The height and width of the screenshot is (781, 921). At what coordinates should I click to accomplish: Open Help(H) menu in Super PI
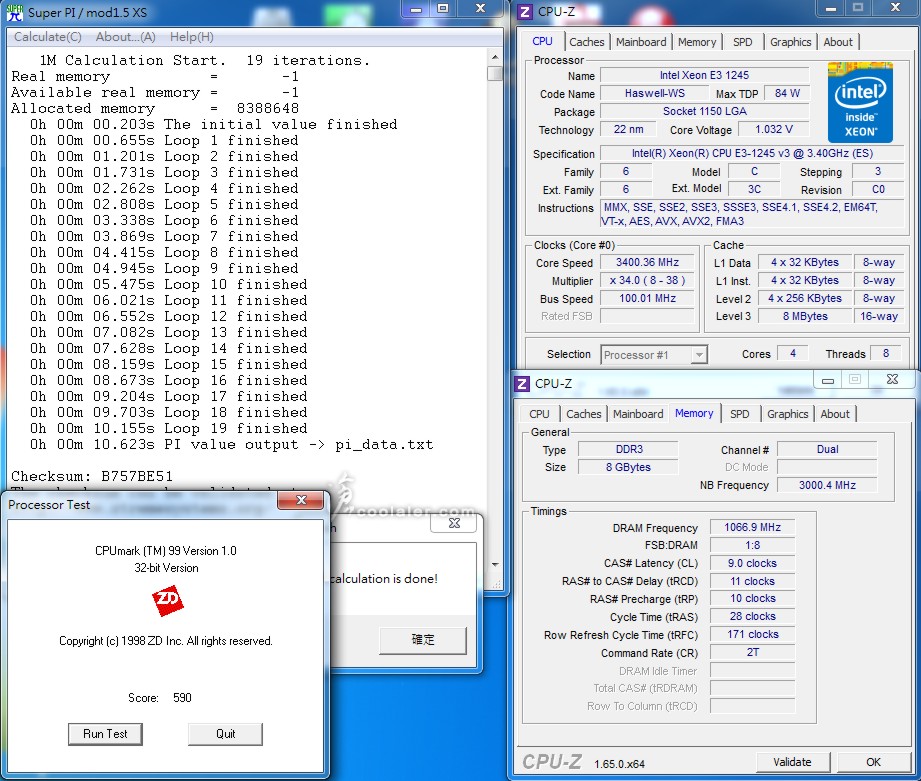[x=191, y=36]
